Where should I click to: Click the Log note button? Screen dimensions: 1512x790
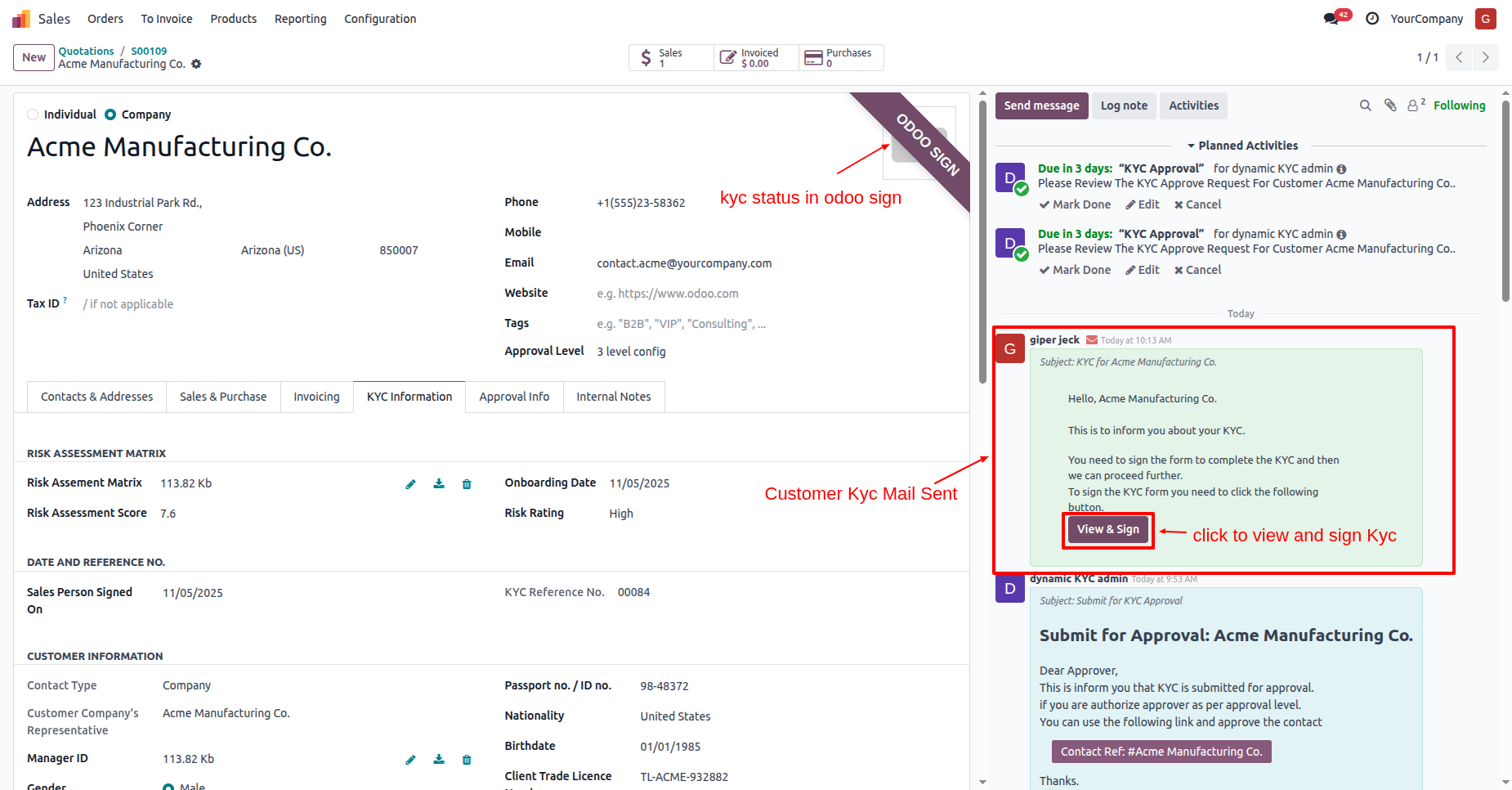click(x=1124, y=105)
